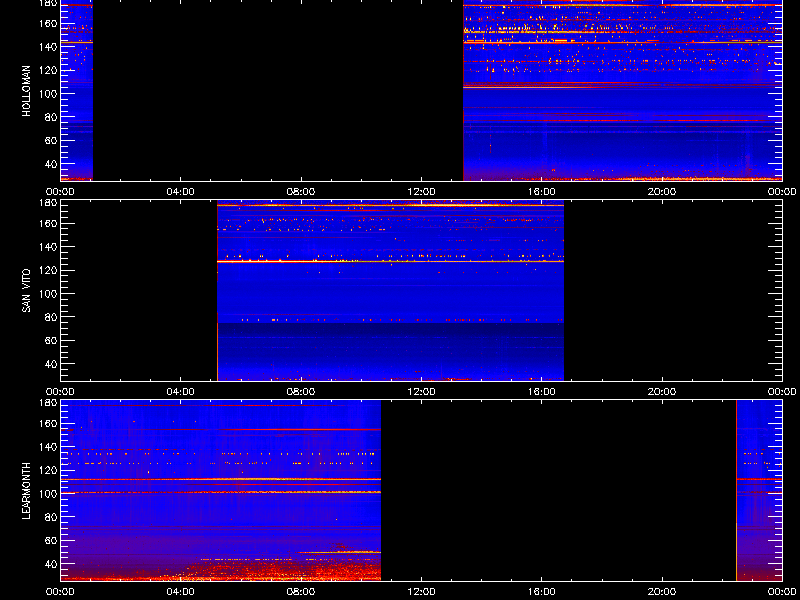Click the 40 frequency label on Holloman axis
This screenshot has height=600, width=800.
click(51, 164)
